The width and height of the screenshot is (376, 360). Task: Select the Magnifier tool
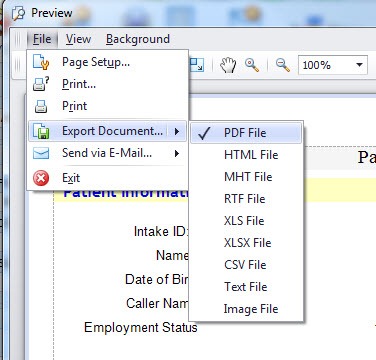(252, 65)
